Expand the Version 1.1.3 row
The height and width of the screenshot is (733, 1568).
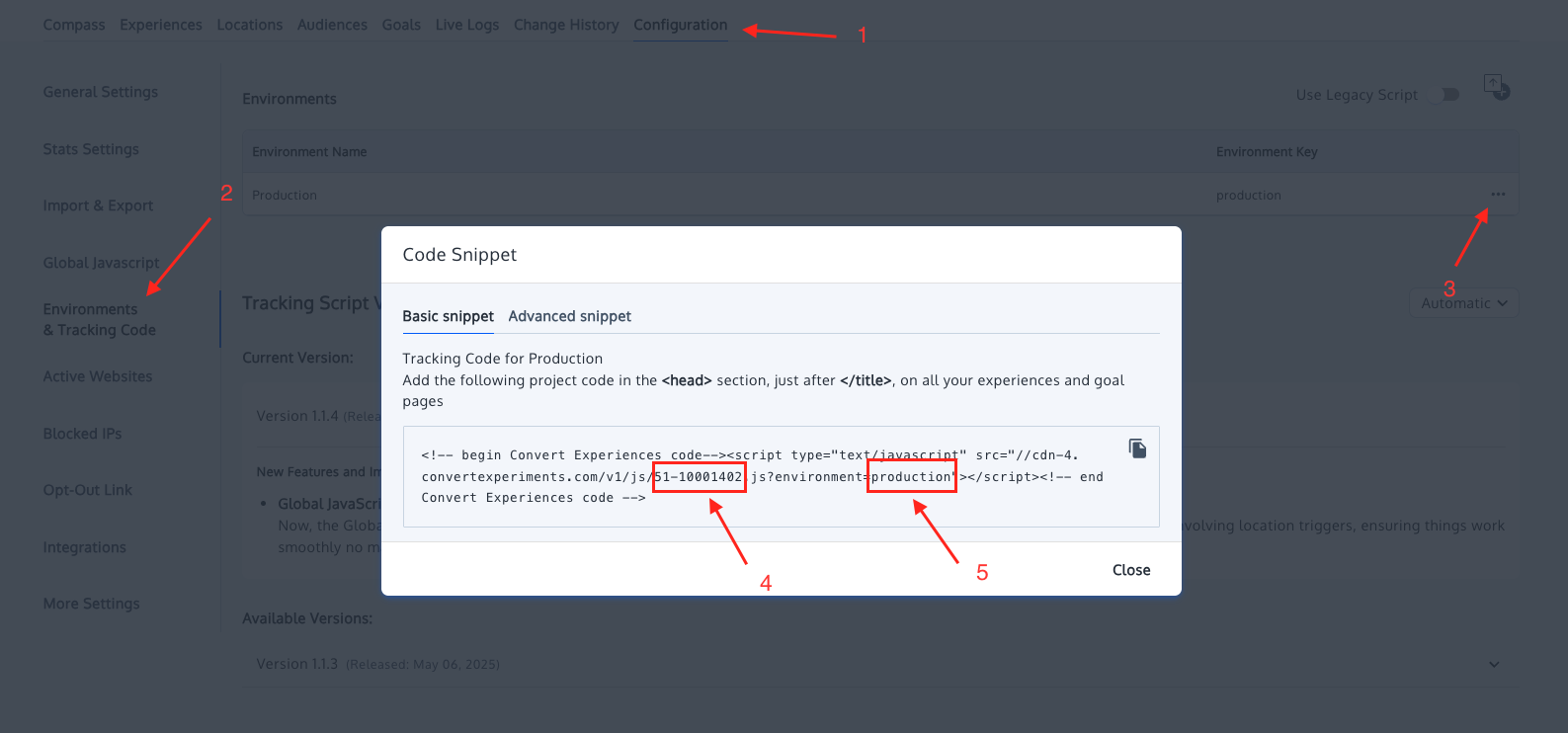(1494, 664)
